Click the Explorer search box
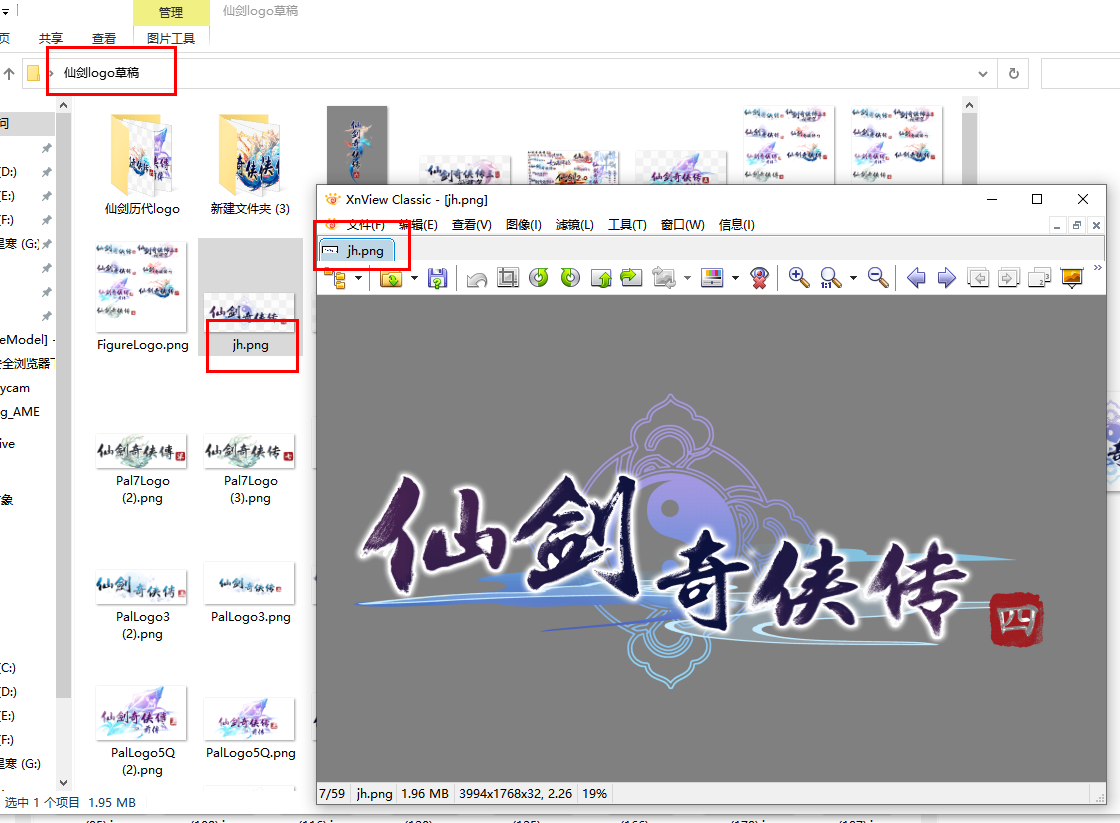This screenshot has width=1120, height=823. (1080, 74)
